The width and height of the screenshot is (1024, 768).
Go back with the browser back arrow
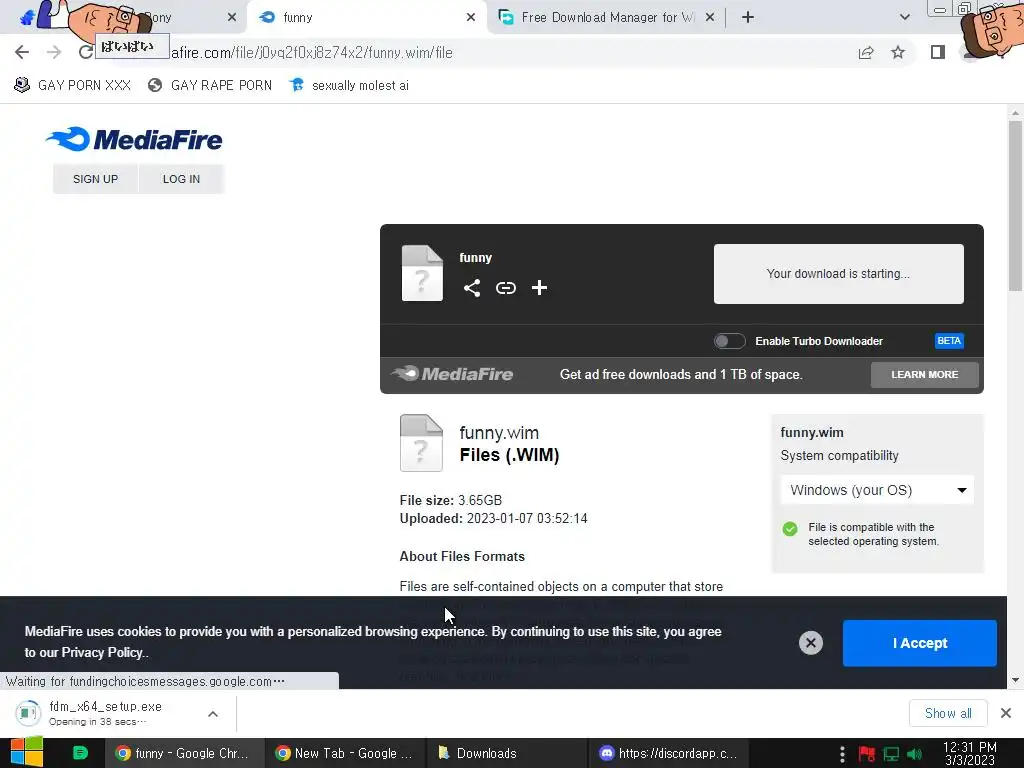(x=22, y=52)
